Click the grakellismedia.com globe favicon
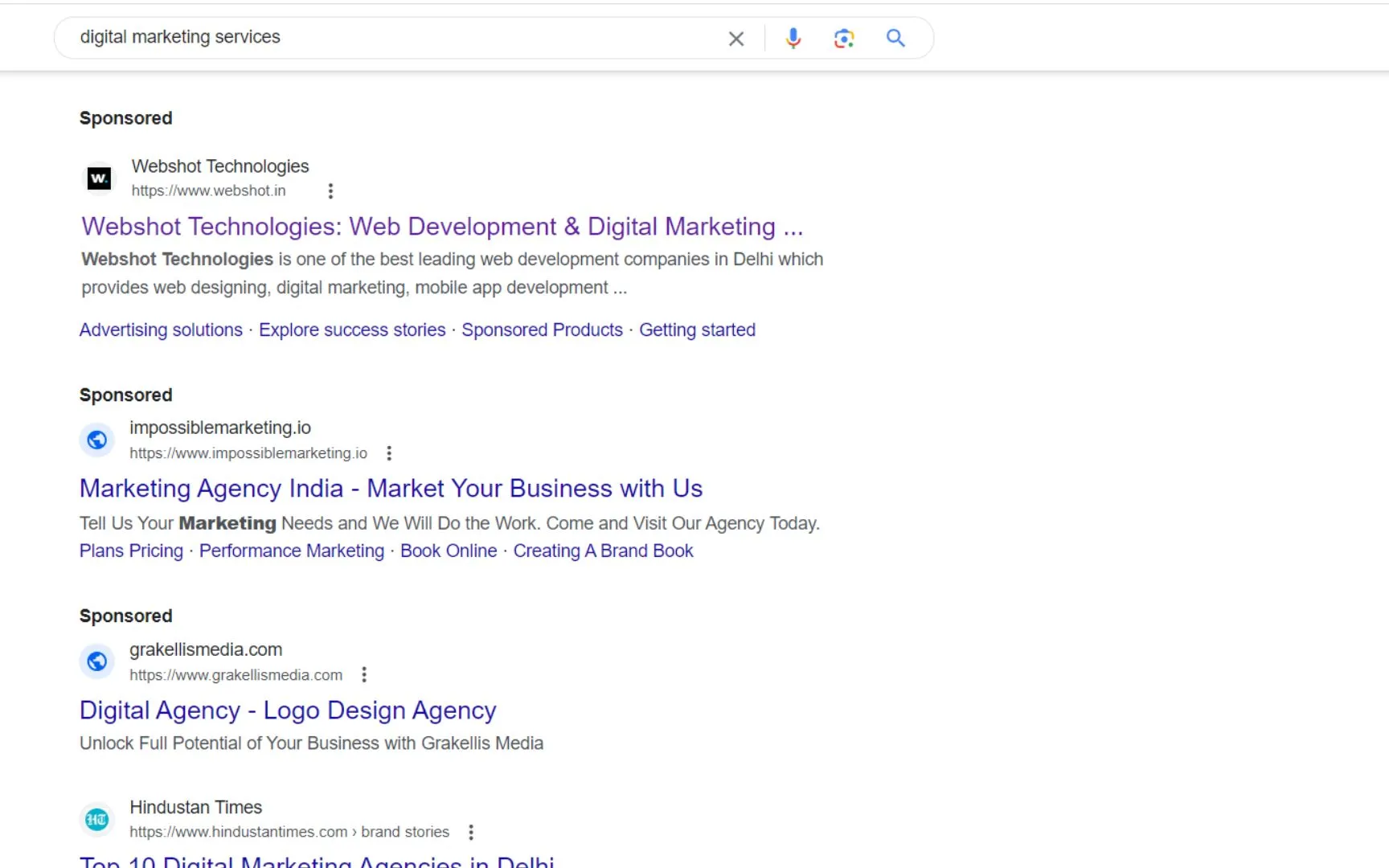Viewport: 1389px width, 868px height. point(96,661)
